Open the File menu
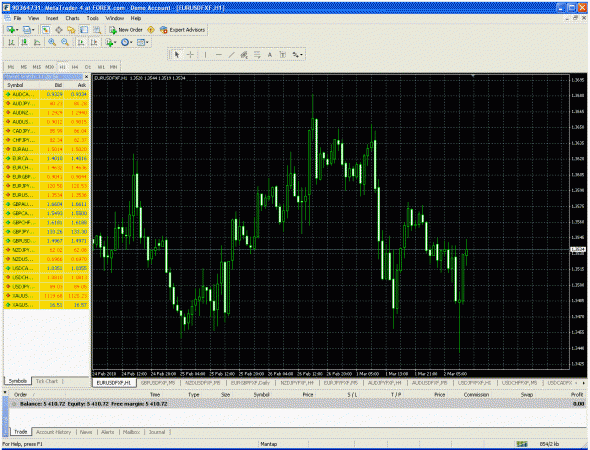The height and width of the screenshot is (450, 590). click(17, 18)
